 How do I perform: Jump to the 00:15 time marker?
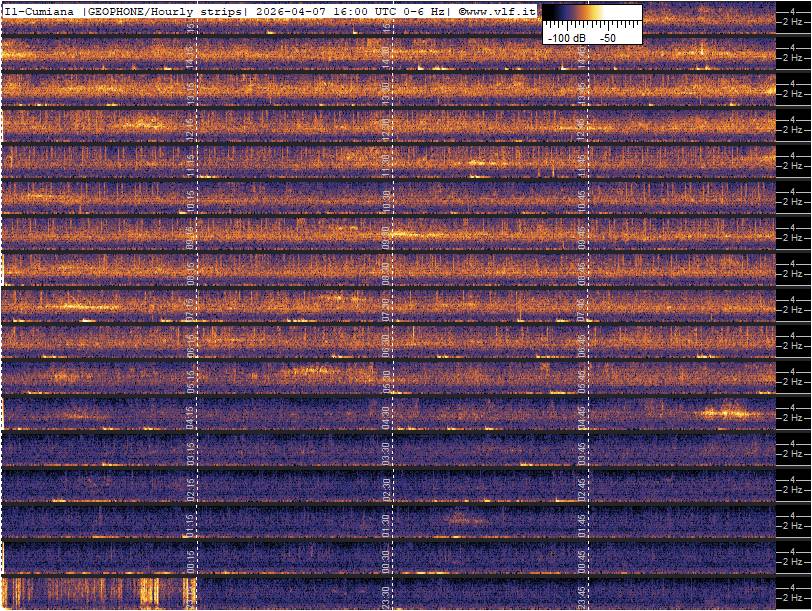point(191,560)
